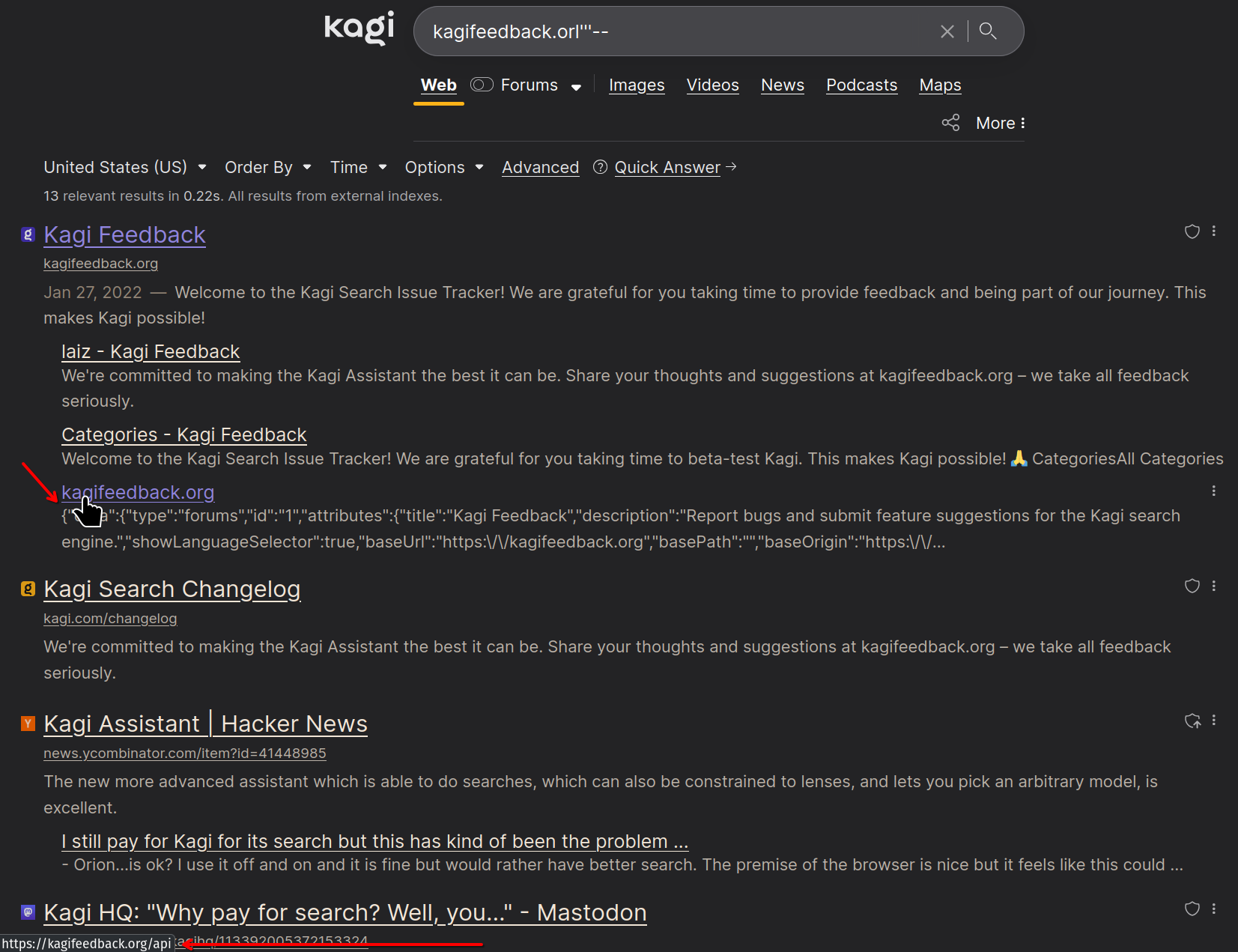Screen dimensions: 1238x952
Task: Click the Advanced search link
Action: tap(540, 168)
